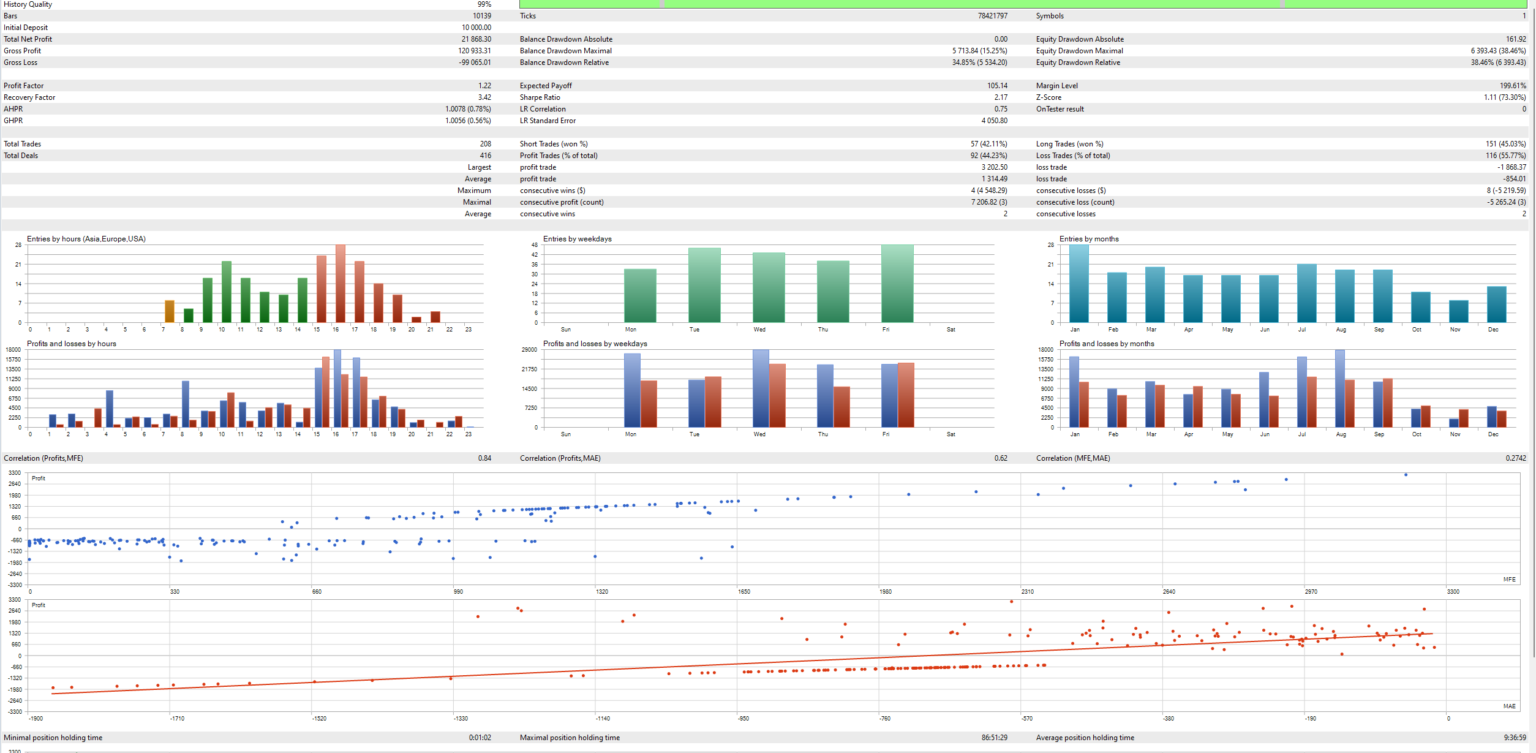Select the Profit Factor value 1.22

484,86
